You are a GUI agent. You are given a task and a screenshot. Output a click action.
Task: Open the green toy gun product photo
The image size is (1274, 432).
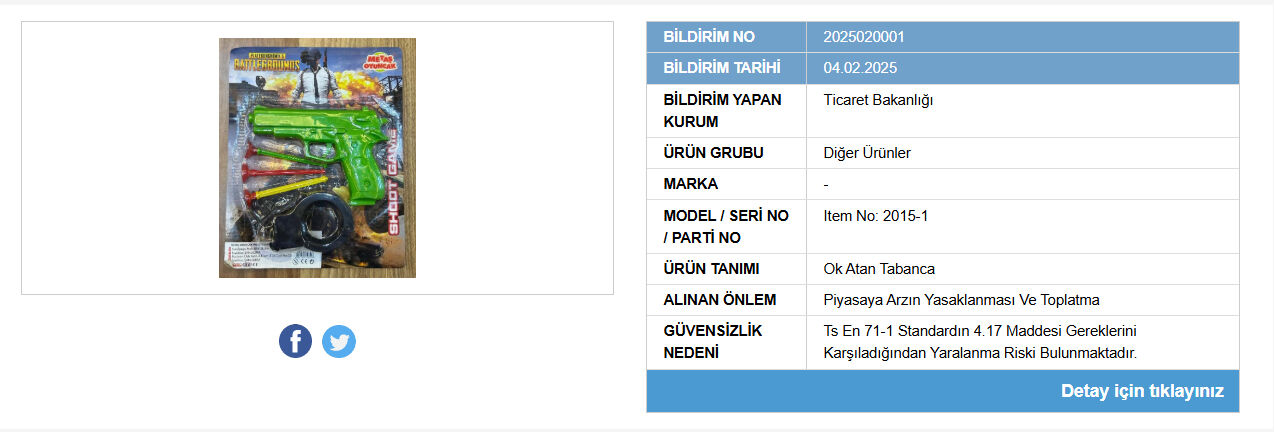[317, 158]
